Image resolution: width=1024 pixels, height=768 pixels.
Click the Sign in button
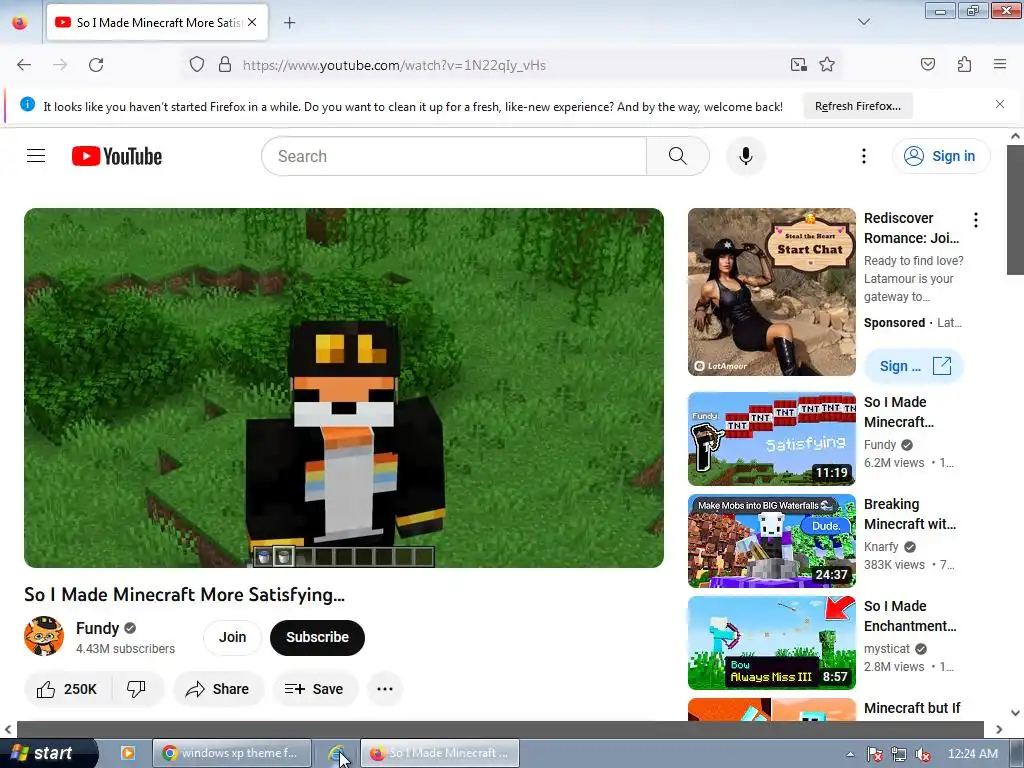(940, 156)
